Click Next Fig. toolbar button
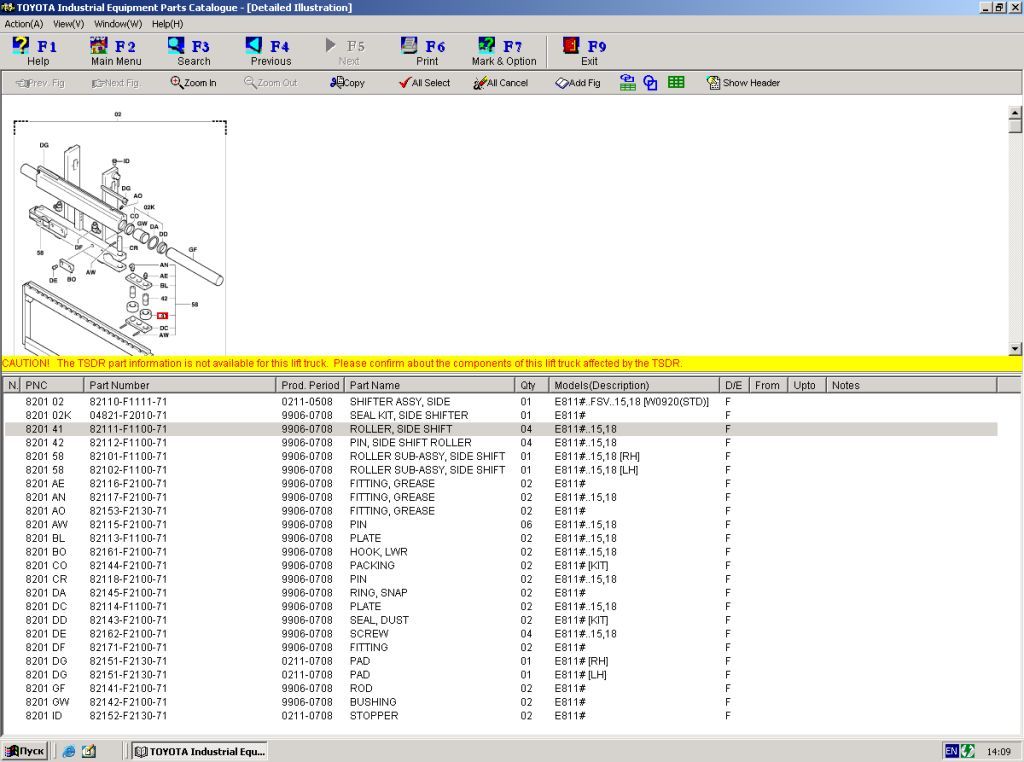Screen dimensions: 1024x762 [116, 83]
